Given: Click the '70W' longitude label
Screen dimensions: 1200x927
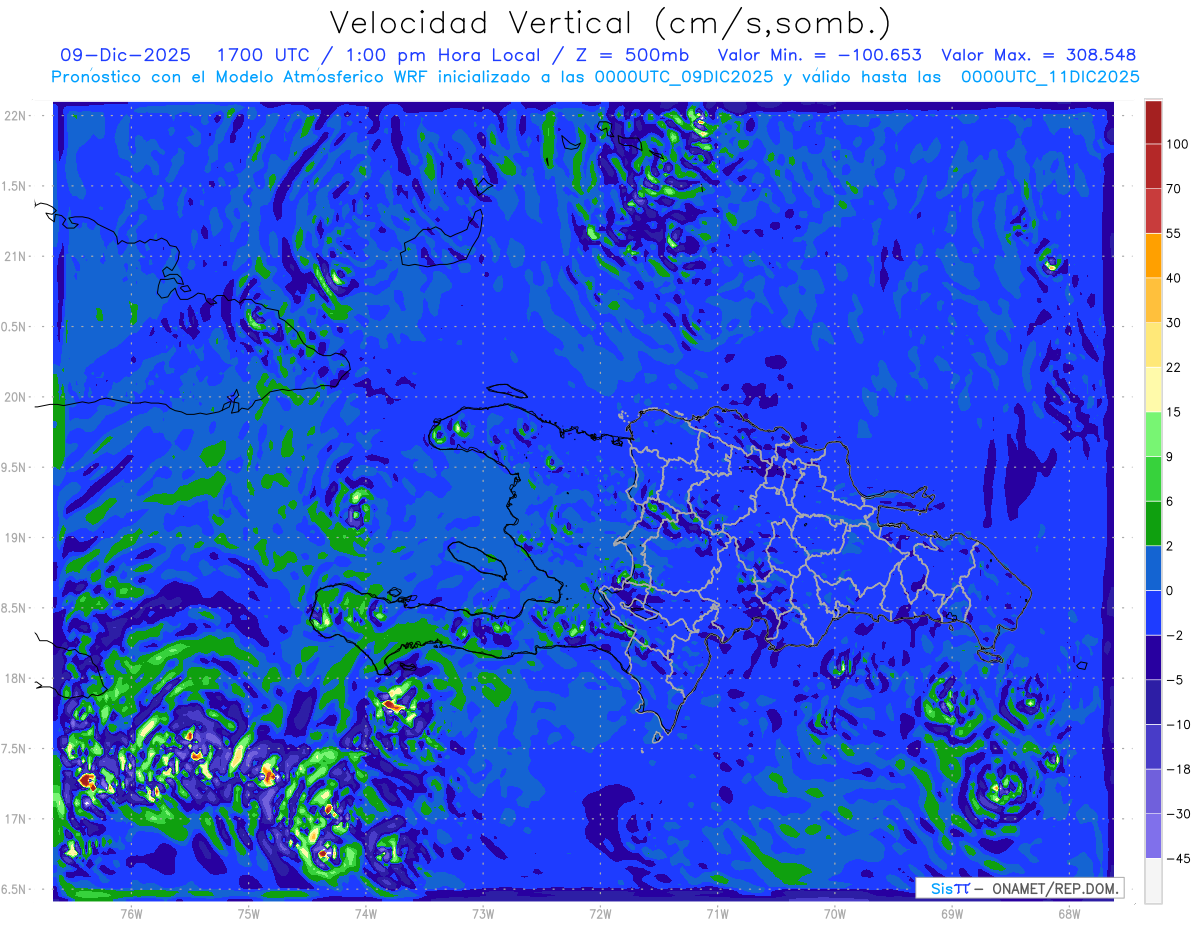Looking at the screenshot, I should coord(834,913).
